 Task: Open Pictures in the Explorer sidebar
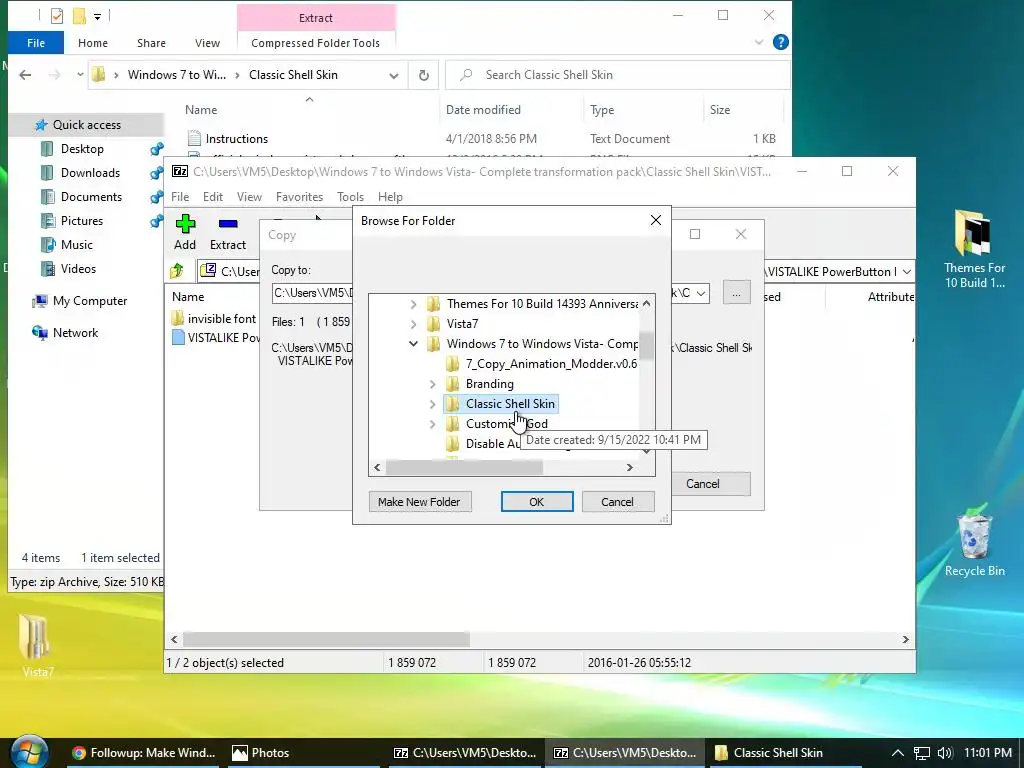point(81,221)
